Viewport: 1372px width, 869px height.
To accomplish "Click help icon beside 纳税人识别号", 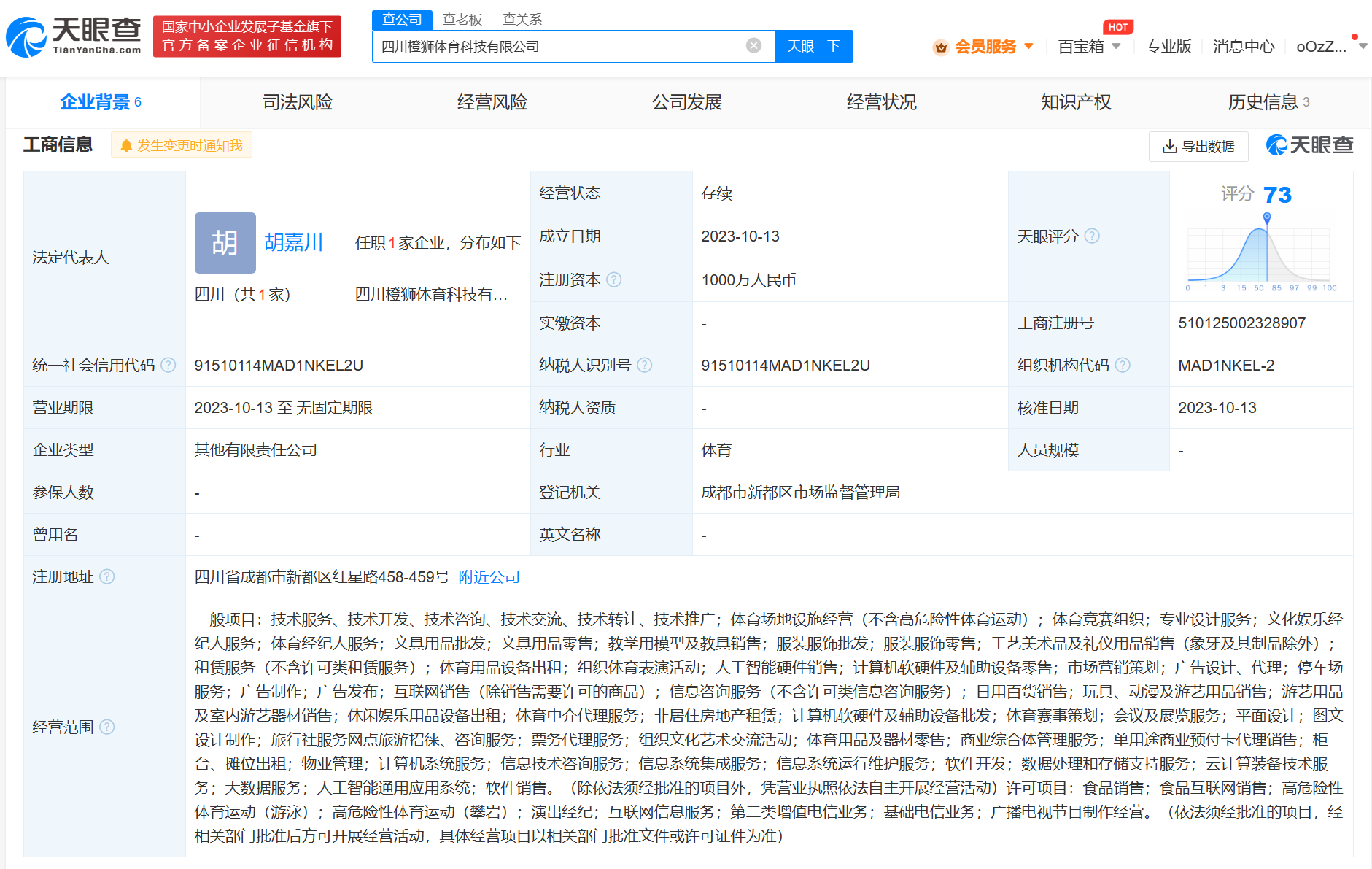I will (644, 365).
